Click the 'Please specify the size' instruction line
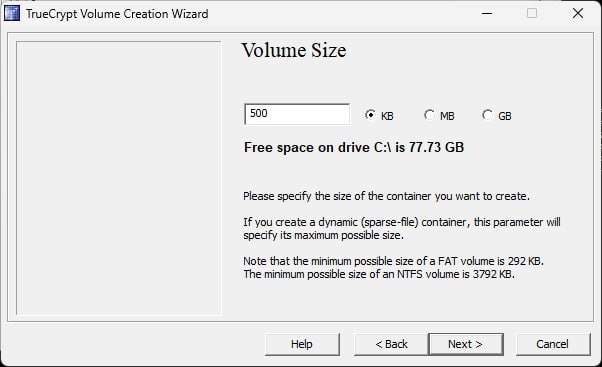The width and height of the screenshot is (602, 367). (386, 196)
